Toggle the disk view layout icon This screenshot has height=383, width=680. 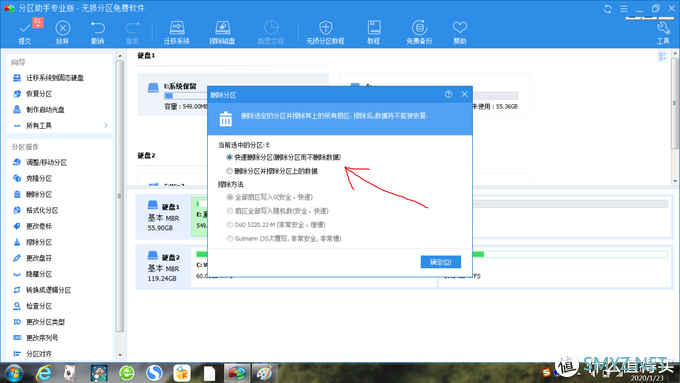pos(662,56)
